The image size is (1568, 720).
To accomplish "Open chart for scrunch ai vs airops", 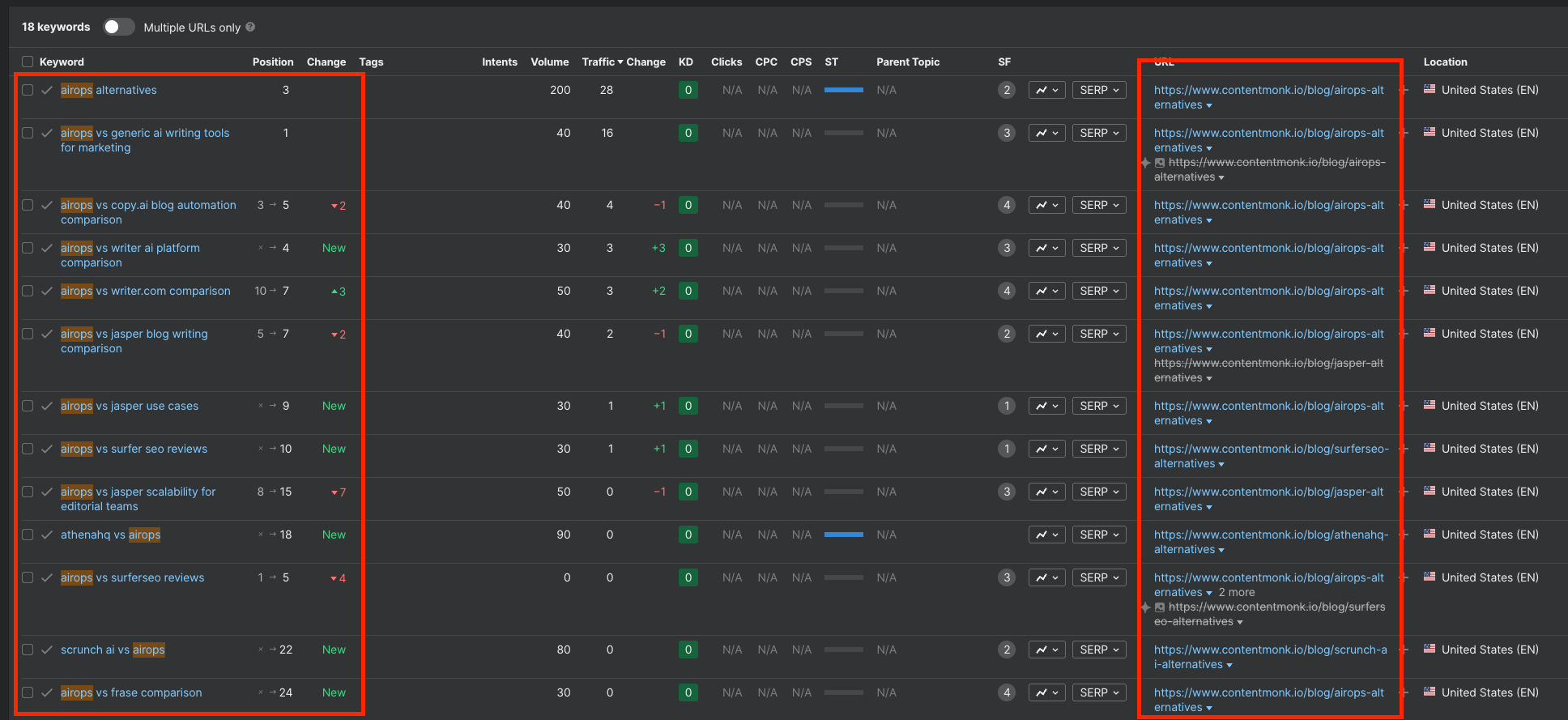I will [x=1046, y=650].
